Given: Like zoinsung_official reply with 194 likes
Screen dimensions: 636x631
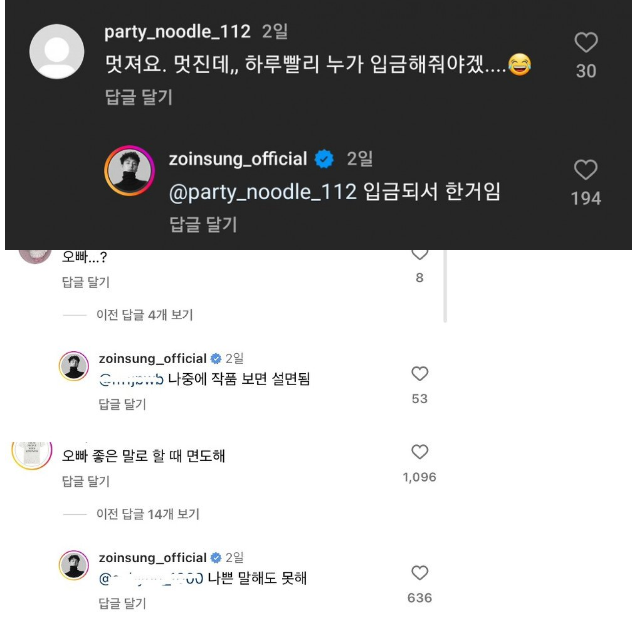Looking at the screenshot, I should point(585,170).
